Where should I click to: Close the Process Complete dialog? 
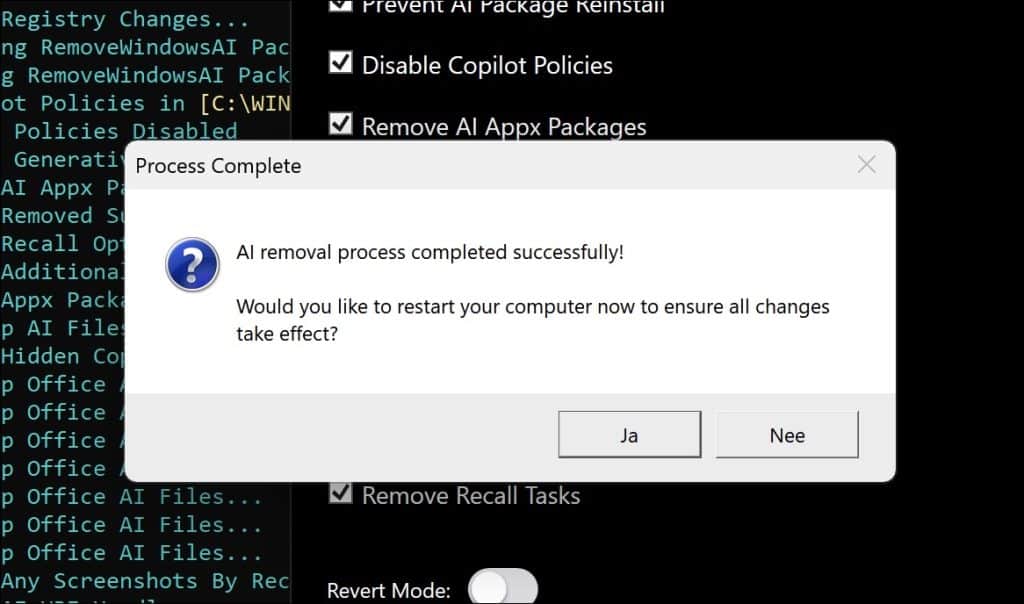866,165
